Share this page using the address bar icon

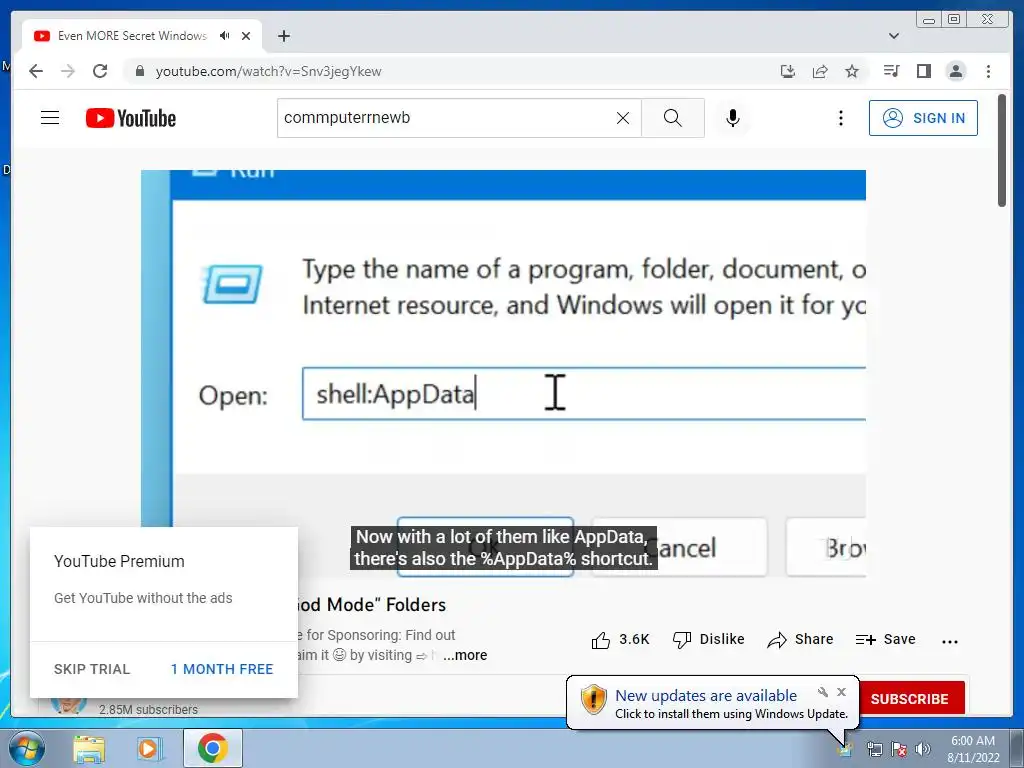click(x=820, y=71)
